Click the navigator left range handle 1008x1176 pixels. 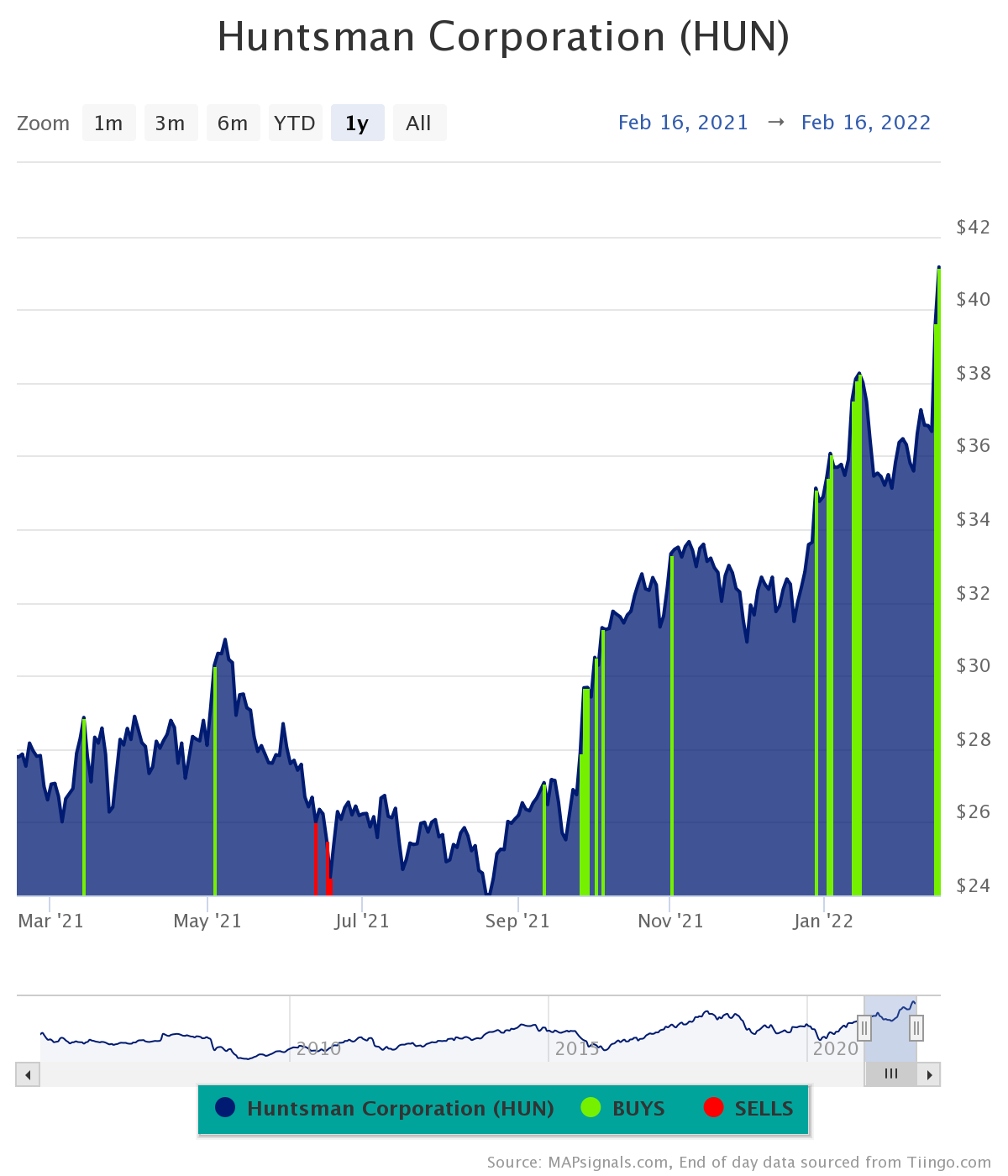(864, 1027)
